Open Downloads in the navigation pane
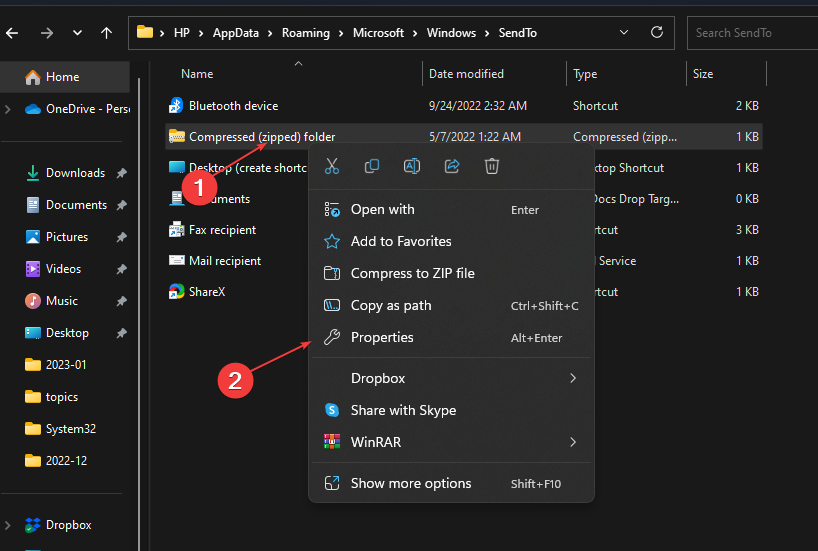 [x=75, y=173]
